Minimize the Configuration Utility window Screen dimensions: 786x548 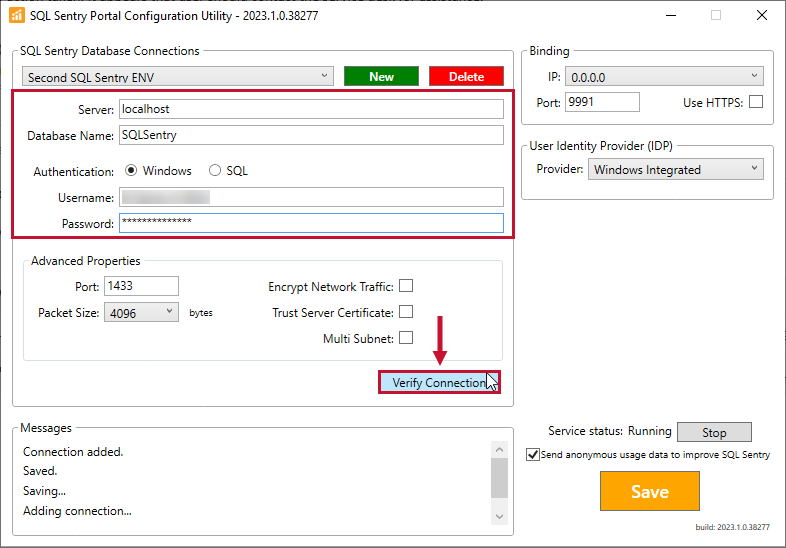coord(671,16)
